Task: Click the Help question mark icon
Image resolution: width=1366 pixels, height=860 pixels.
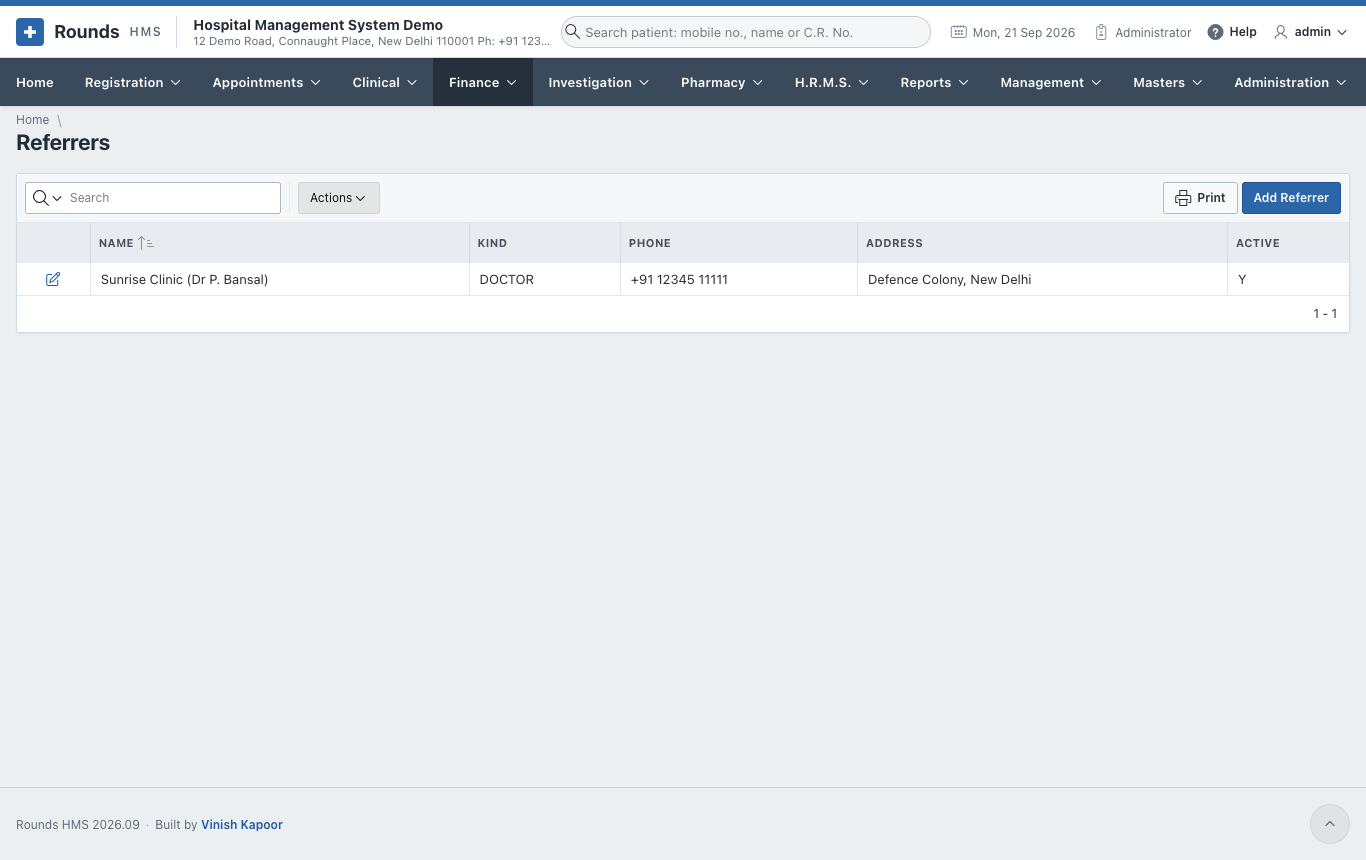Action: (1215, 32)
